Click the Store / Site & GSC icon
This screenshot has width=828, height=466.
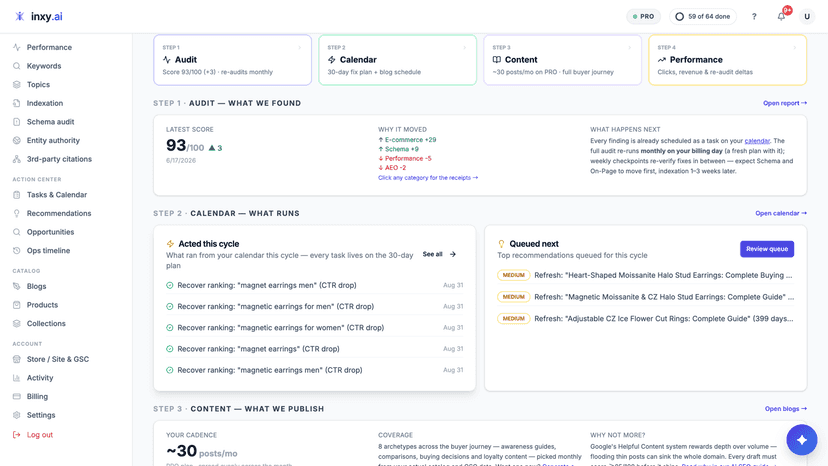point(17,359)
